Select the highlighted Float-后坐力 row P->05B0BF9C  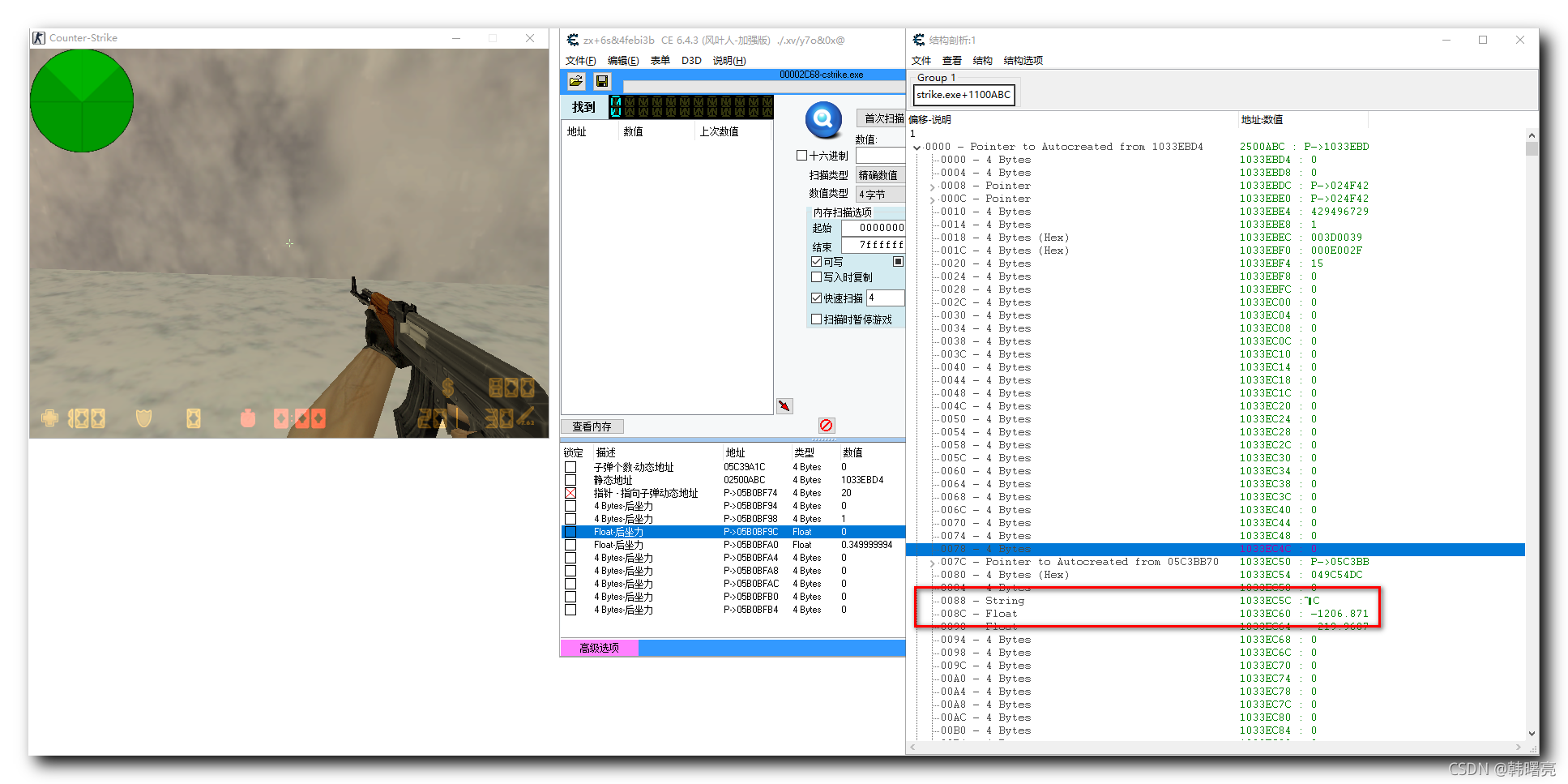point(733,532)
